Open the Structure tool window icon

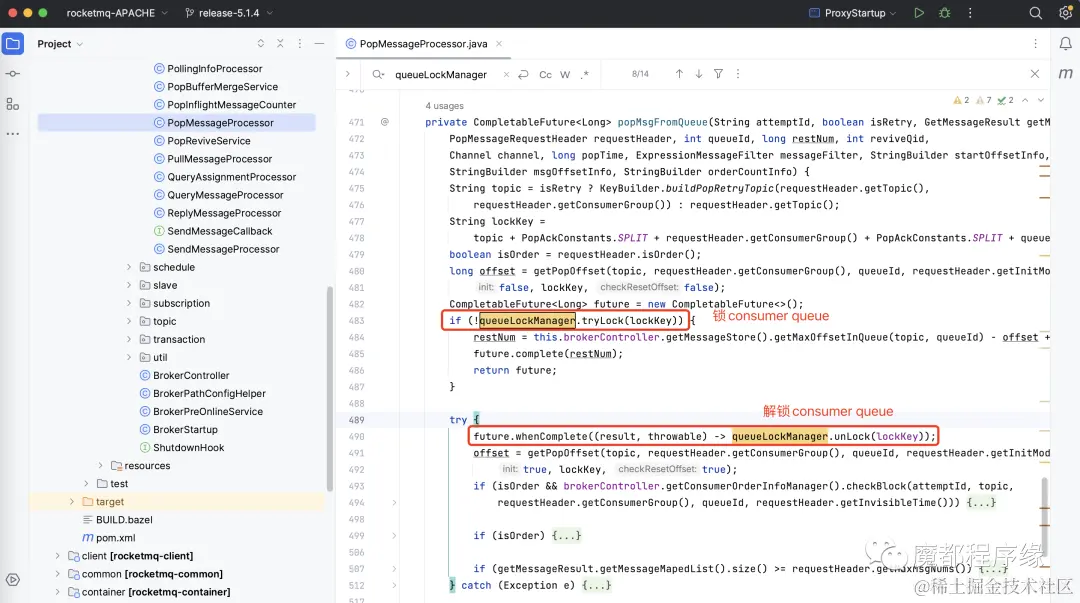point(13,104)
